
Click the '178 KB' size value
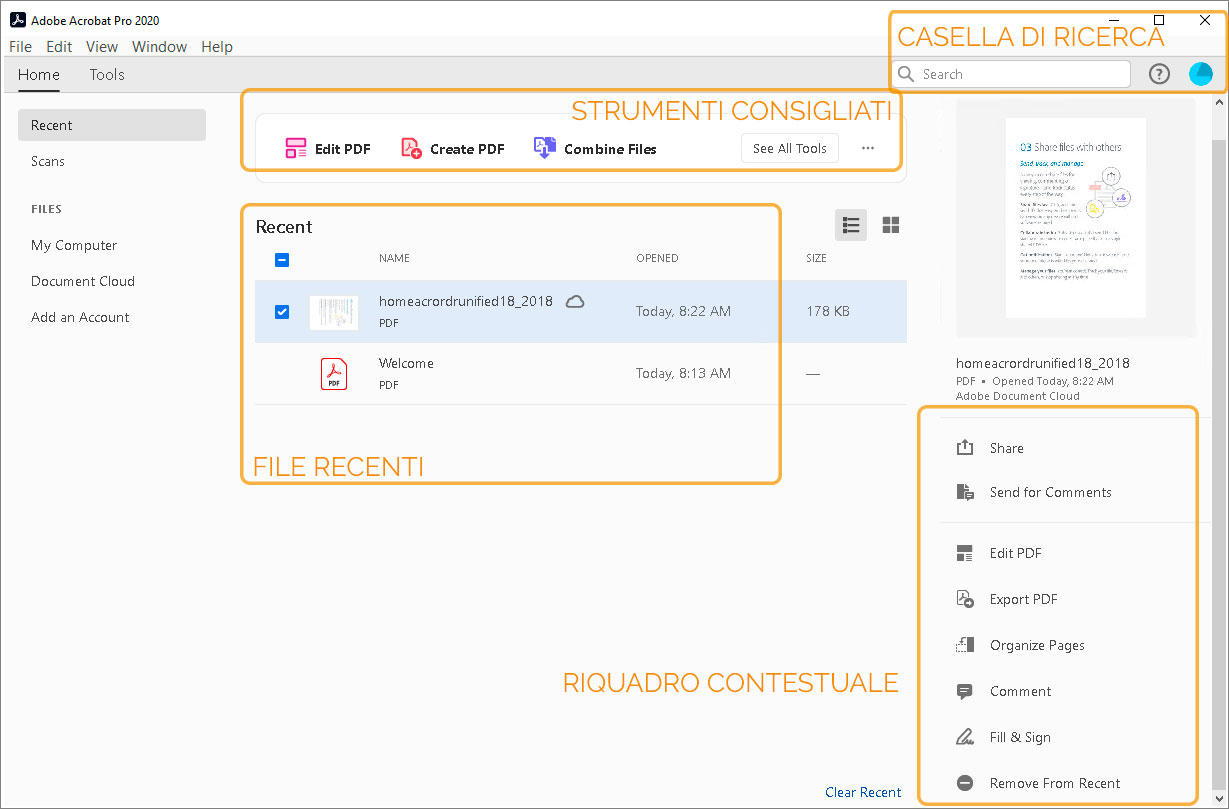click(x=828, y=311)
